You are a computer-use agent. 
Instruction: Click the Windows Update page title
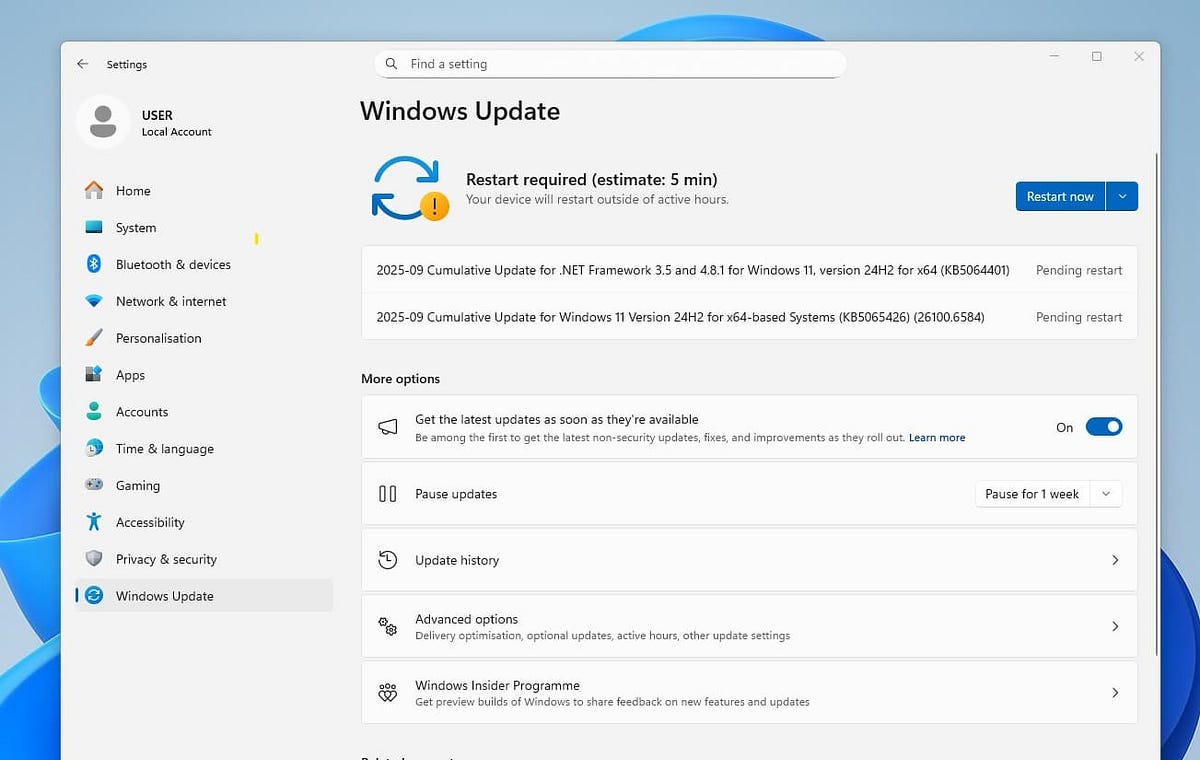pos(460,111)
